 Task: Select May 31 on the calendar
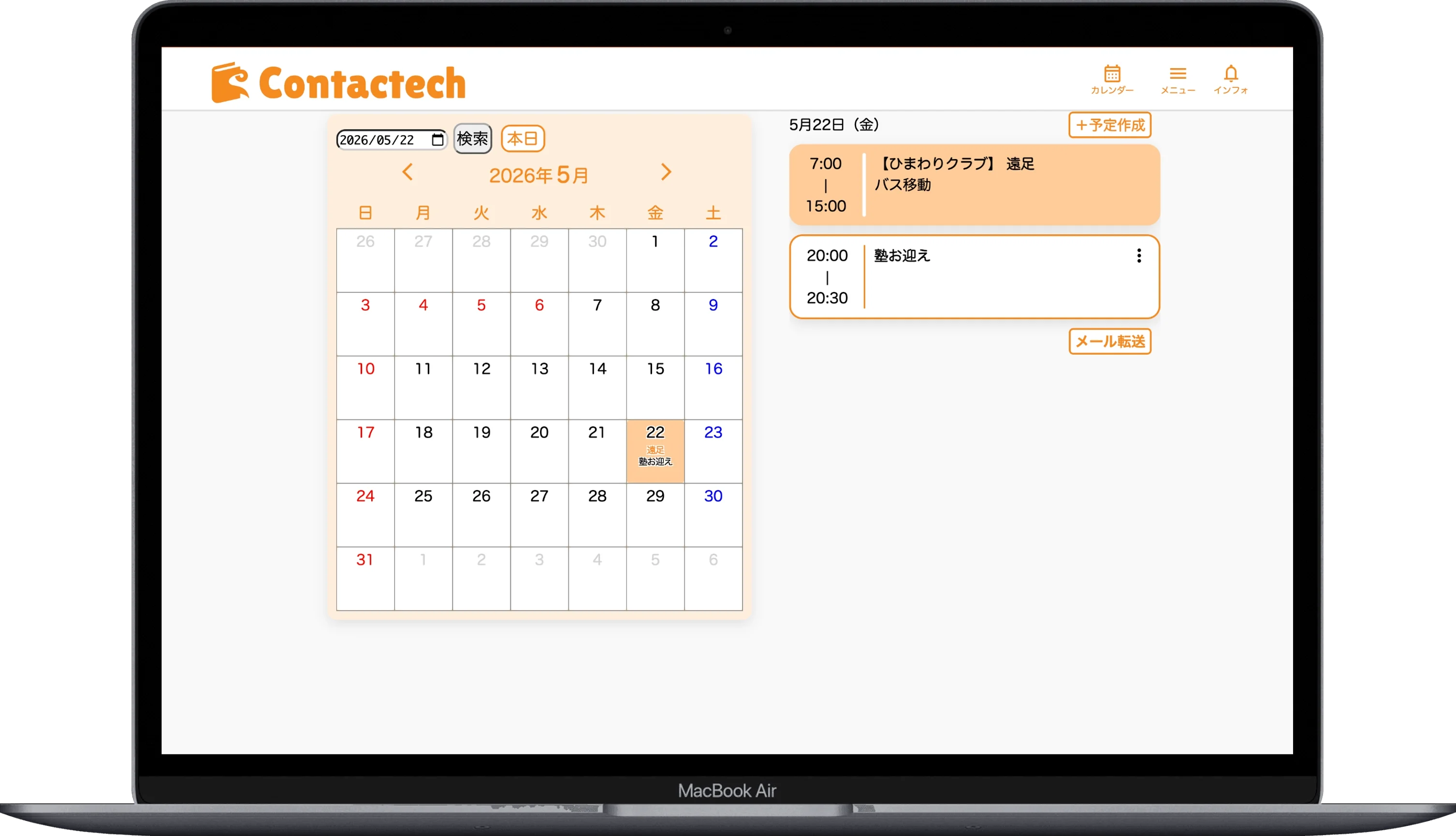click(x=365, y=579)
